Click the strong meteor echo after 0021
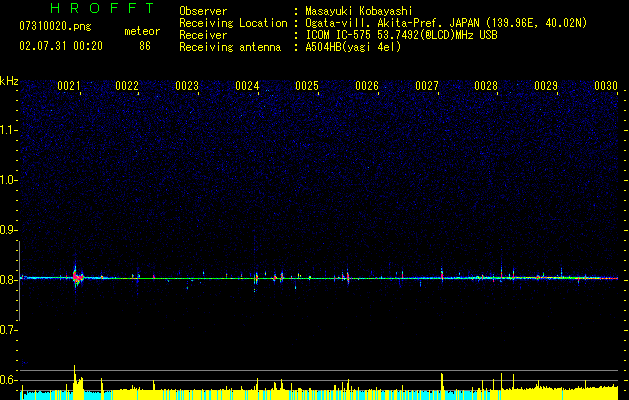 (77, 277)
